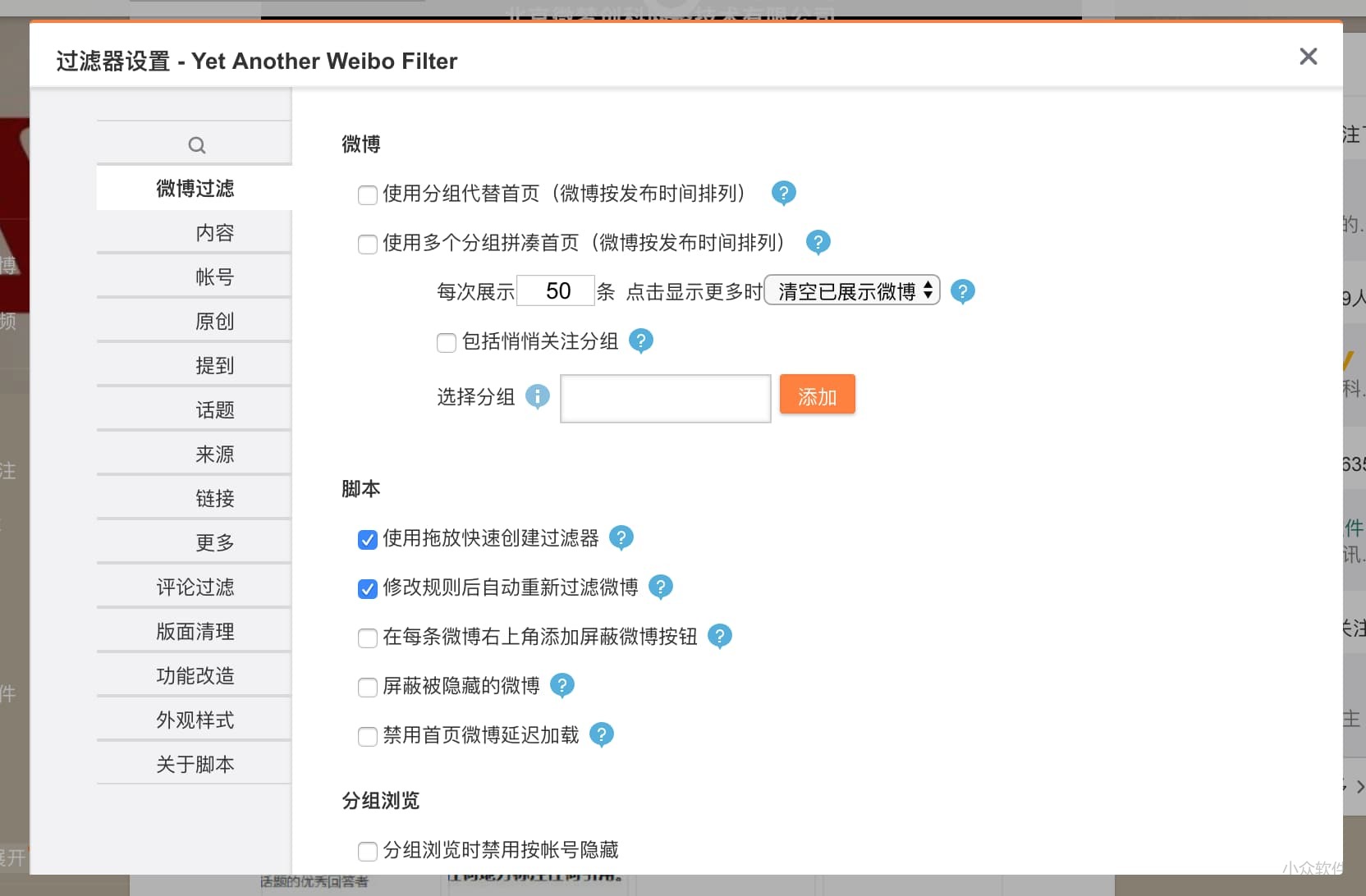Enable 使用分组代替首页 checkbox

pos(367,195)
